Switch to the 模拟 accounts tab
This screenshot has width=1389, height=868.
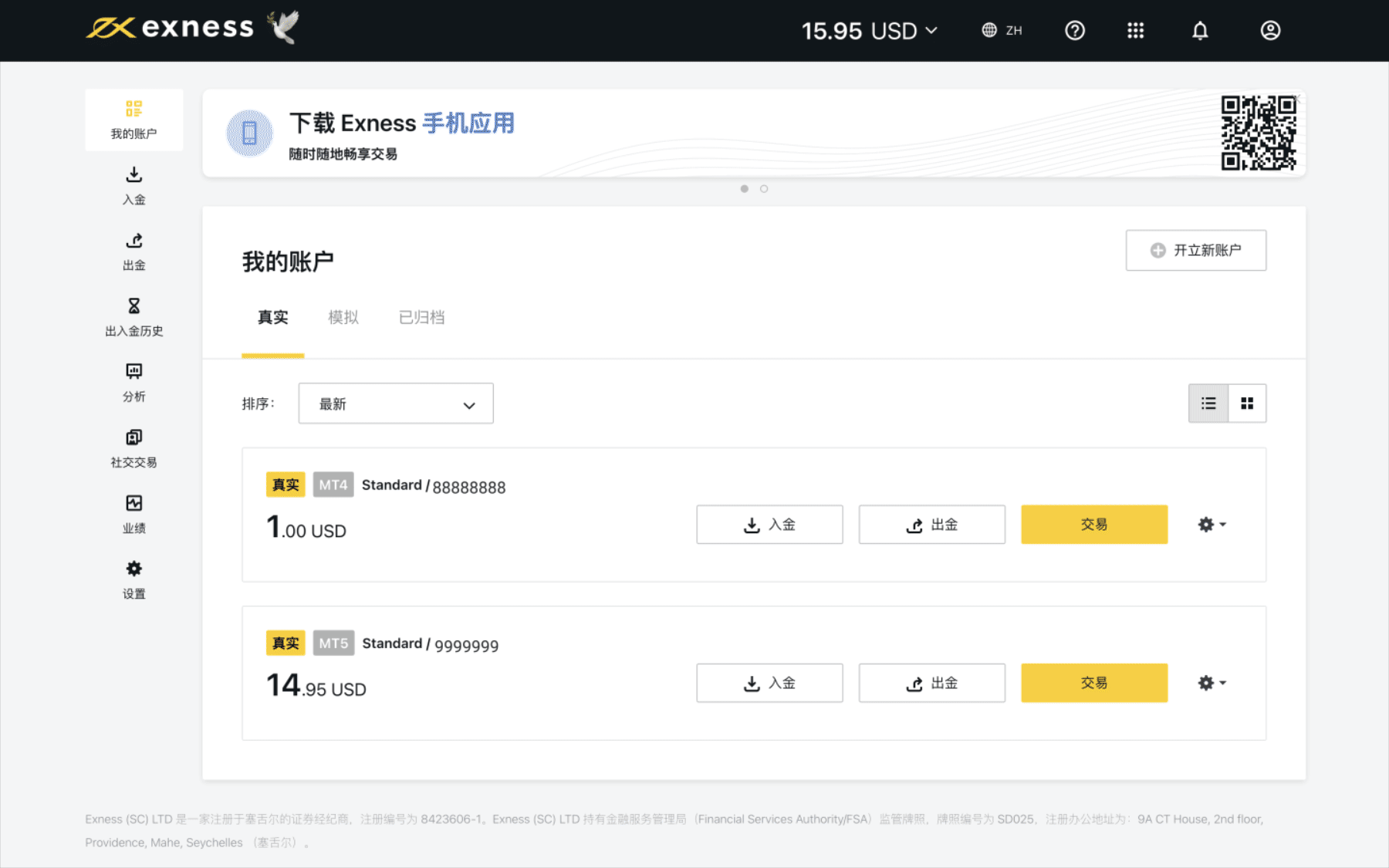click(343, 317)
